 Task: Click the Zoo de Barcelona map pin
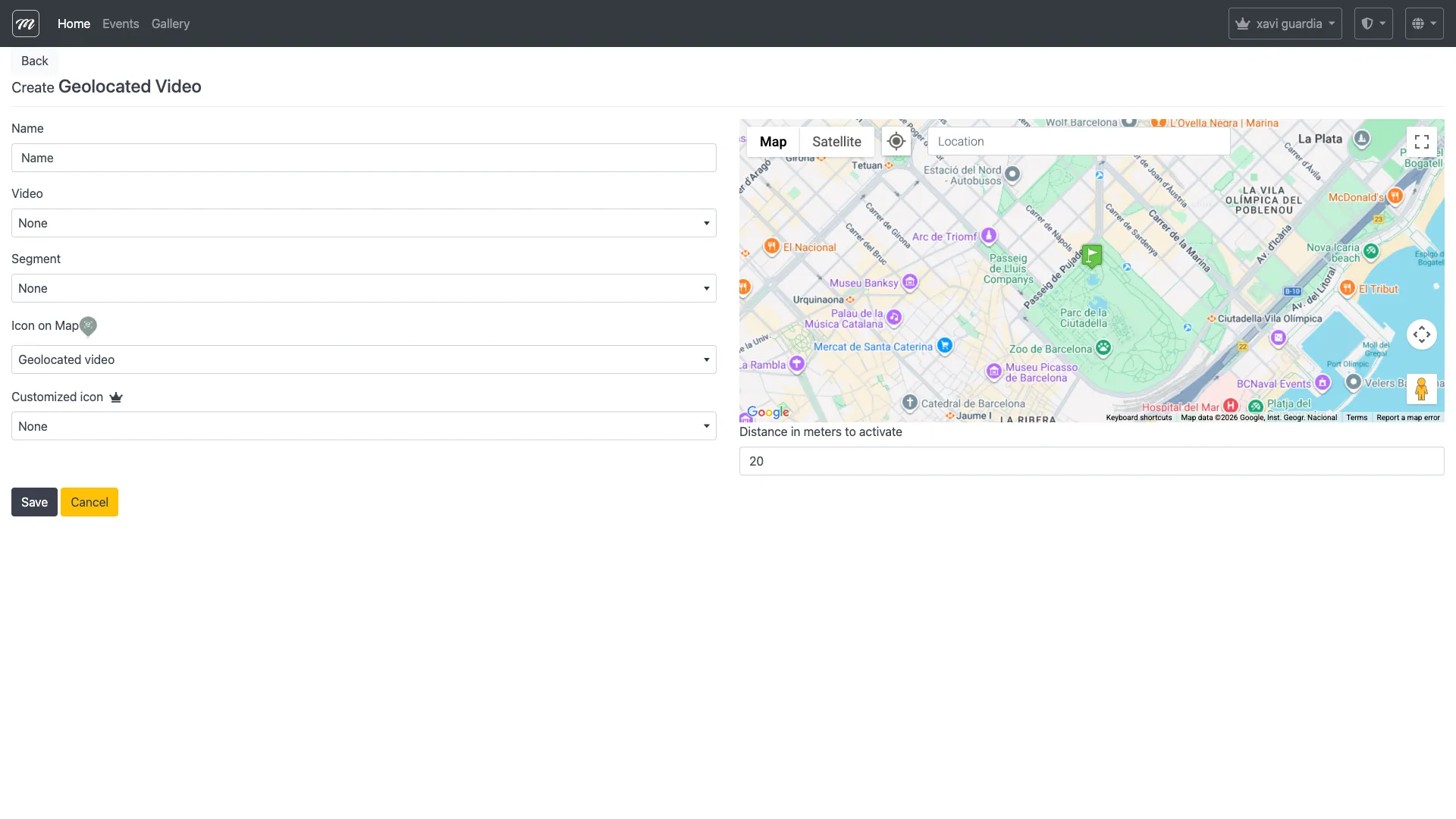click(x=1103, y=348)
